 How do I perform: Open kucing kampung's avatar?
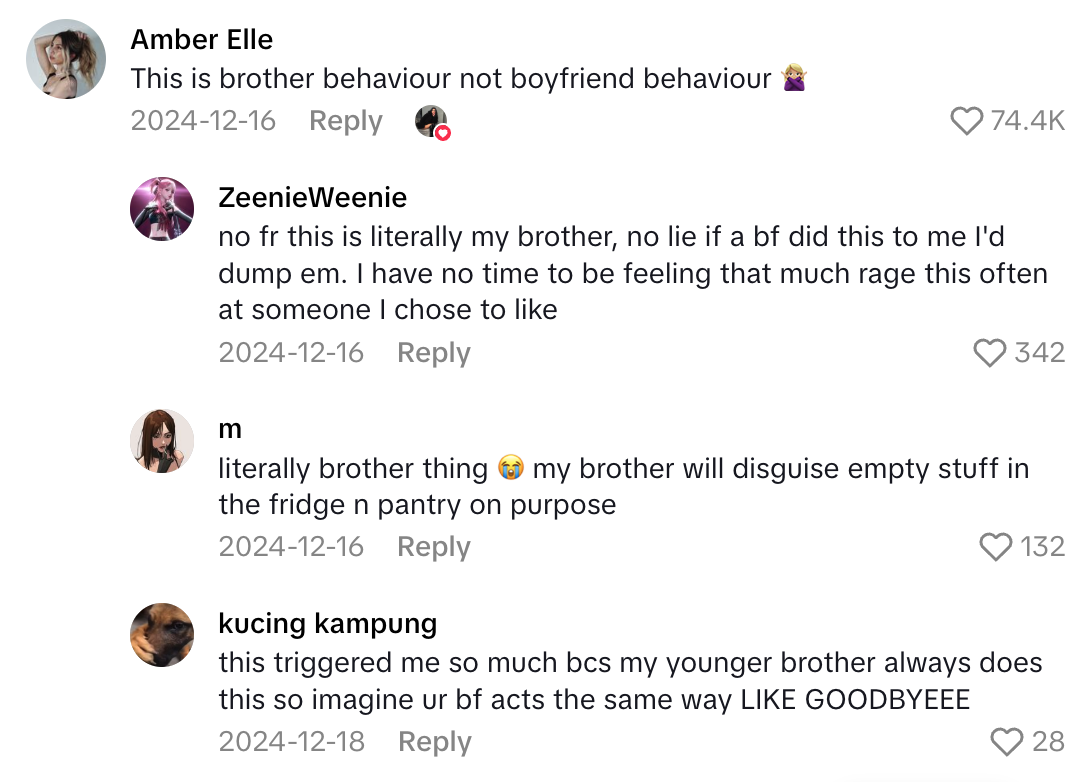[161, 635]
